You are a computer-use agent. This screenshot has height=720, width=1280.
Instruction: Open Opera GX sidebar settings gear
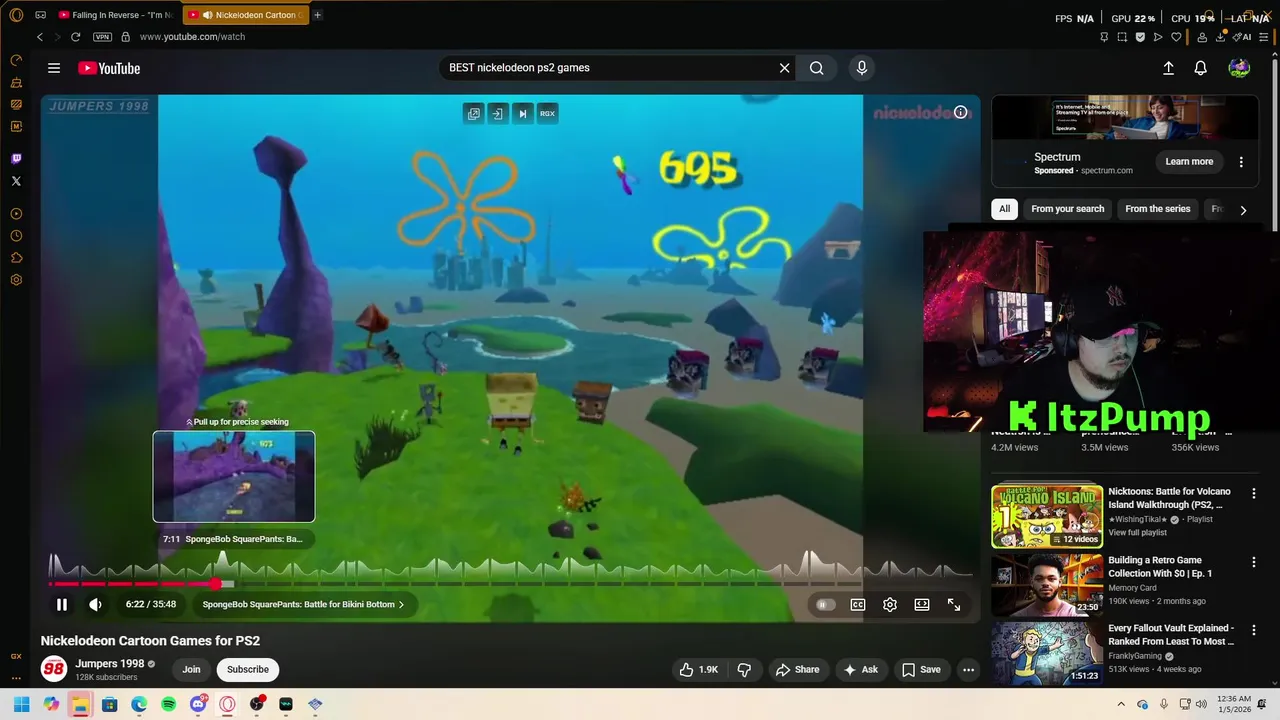click(16, 280)
